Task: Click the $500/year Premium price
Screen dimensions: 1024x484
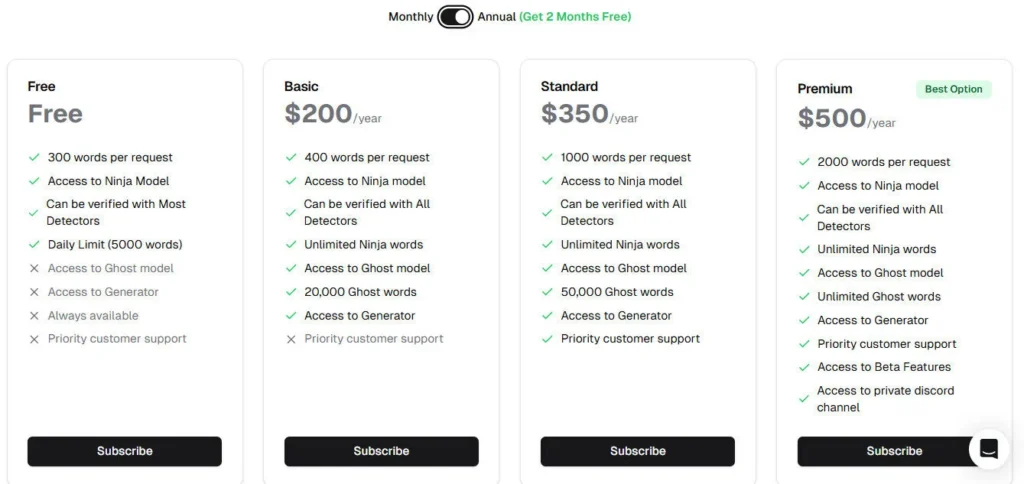Action: click(x=846, y=118)
